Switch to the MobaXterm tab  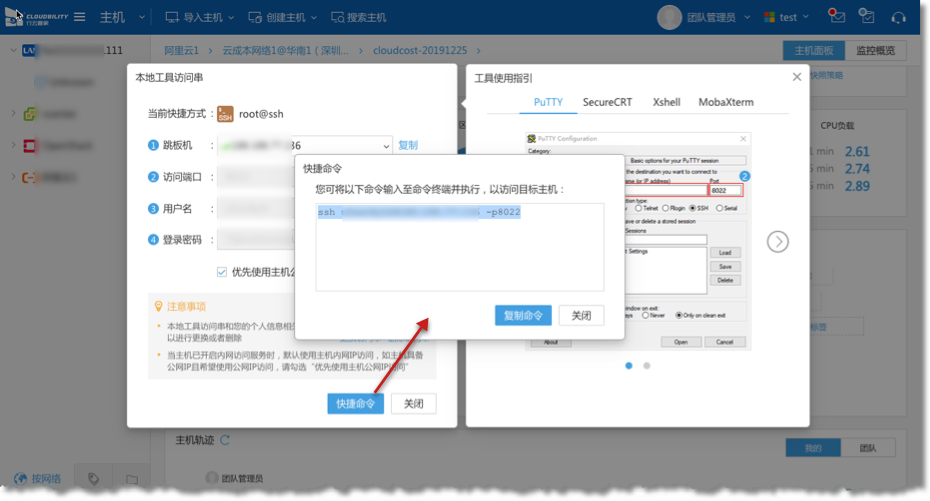click(x=726, y=102)
